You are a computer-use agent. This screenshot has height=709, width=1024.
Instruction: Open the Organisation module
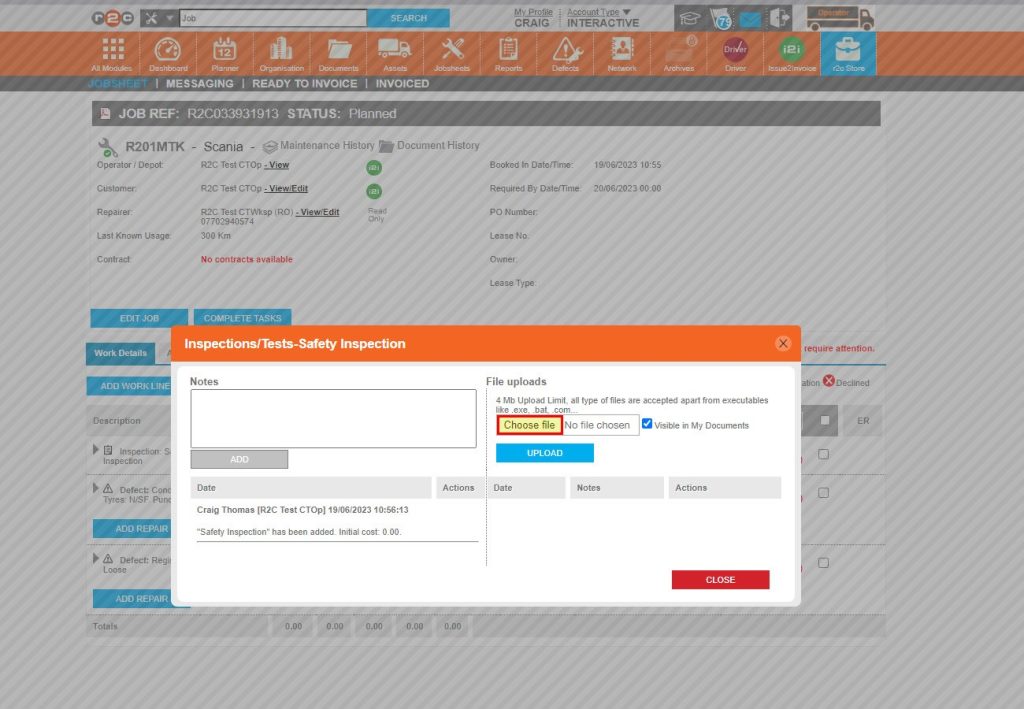pyautogui.click(x=281, y=52)
